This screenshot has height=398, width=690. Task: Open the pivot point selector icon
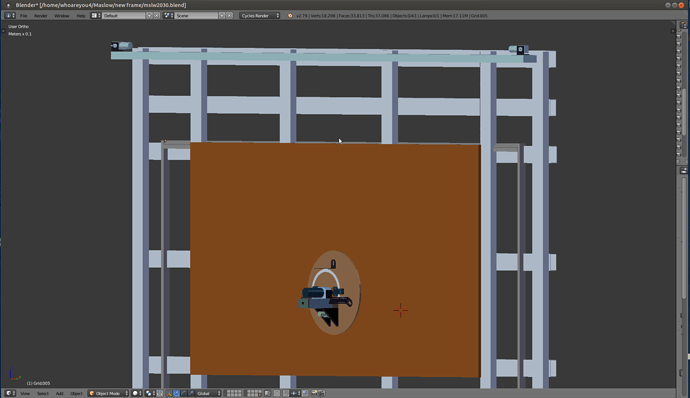[x=150, y=393]
